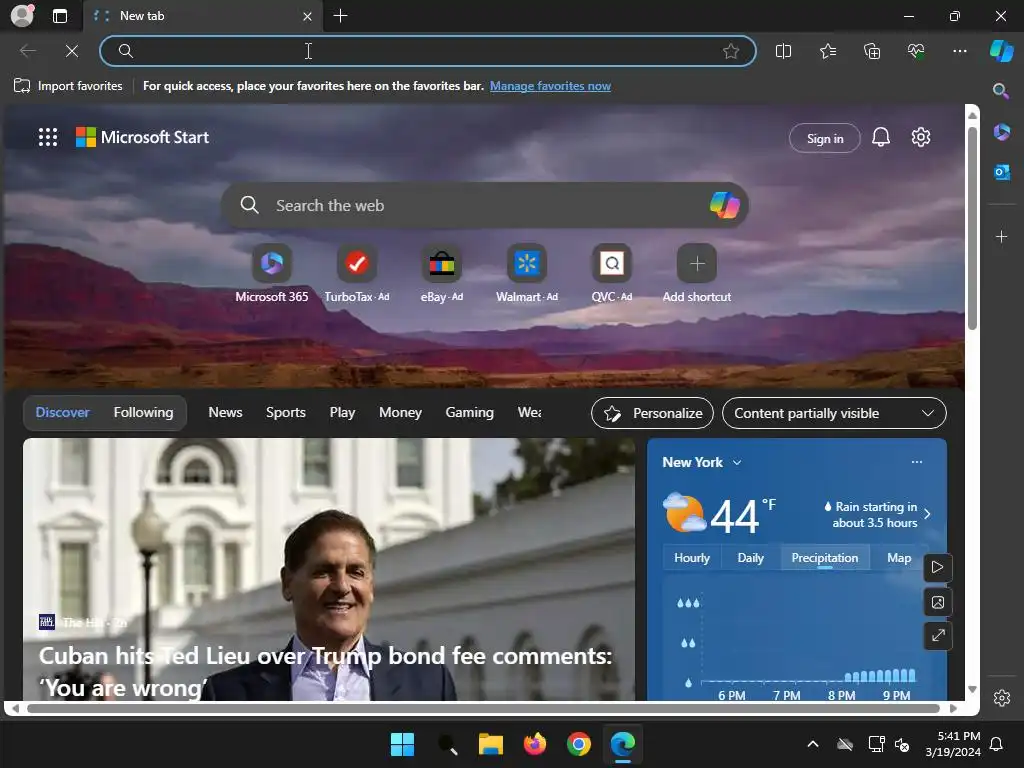Open Outlook in the sidebar
Viewport: 1024px width, 768px height.
1001,172
